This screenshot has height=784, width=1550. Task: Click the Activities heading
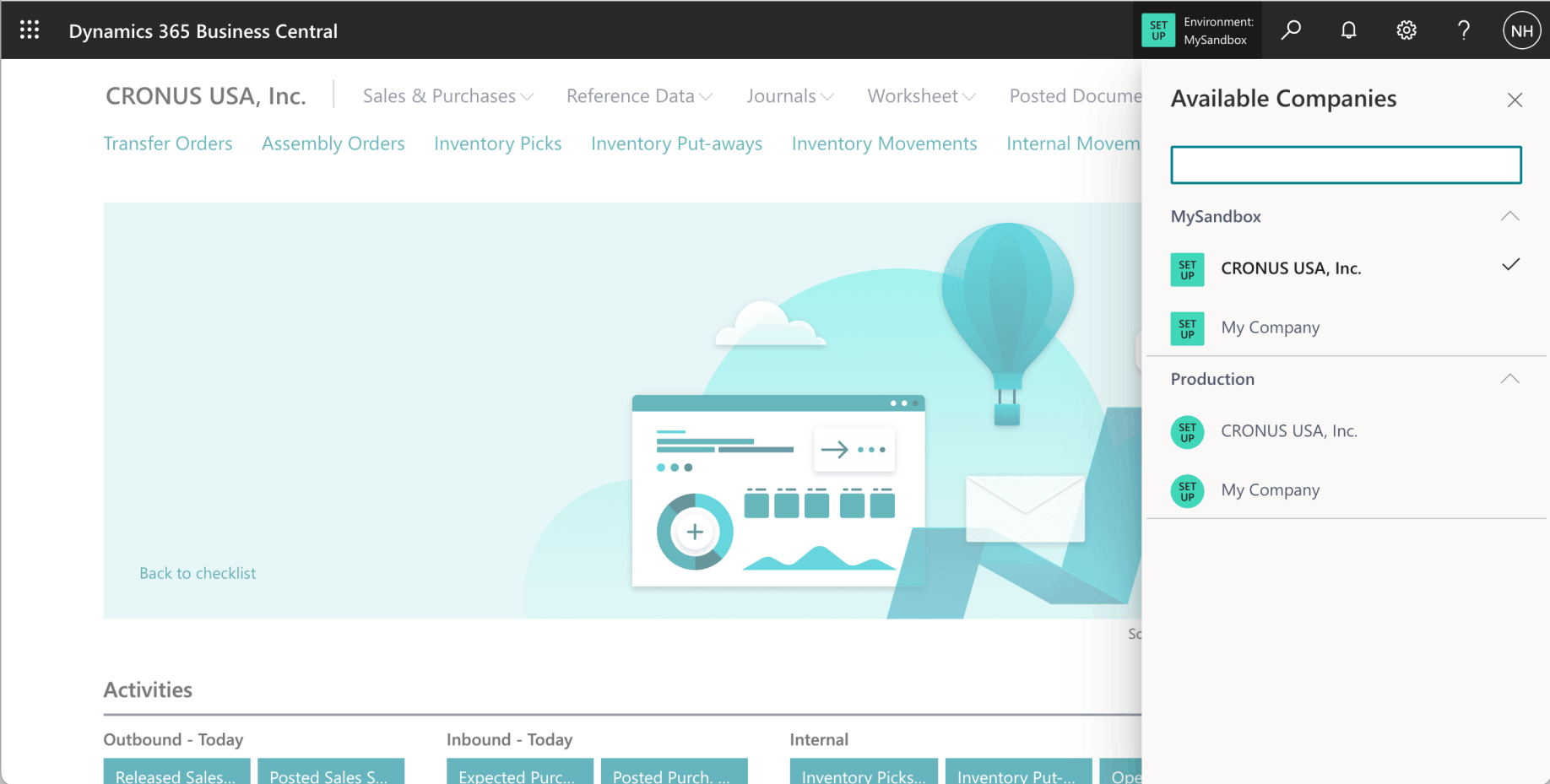(x=148, y=690)
